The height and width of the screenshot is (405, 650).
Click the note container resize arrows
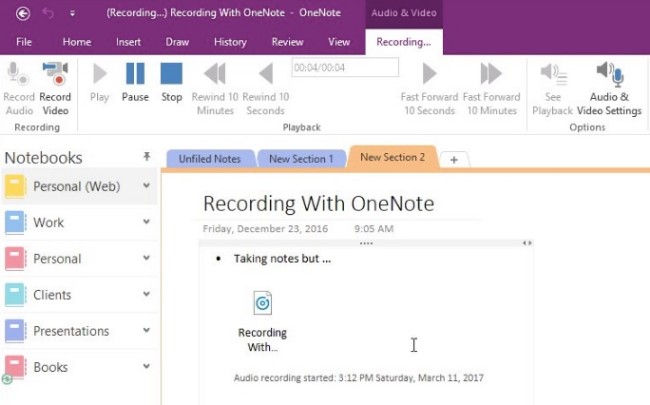[526, 243]
